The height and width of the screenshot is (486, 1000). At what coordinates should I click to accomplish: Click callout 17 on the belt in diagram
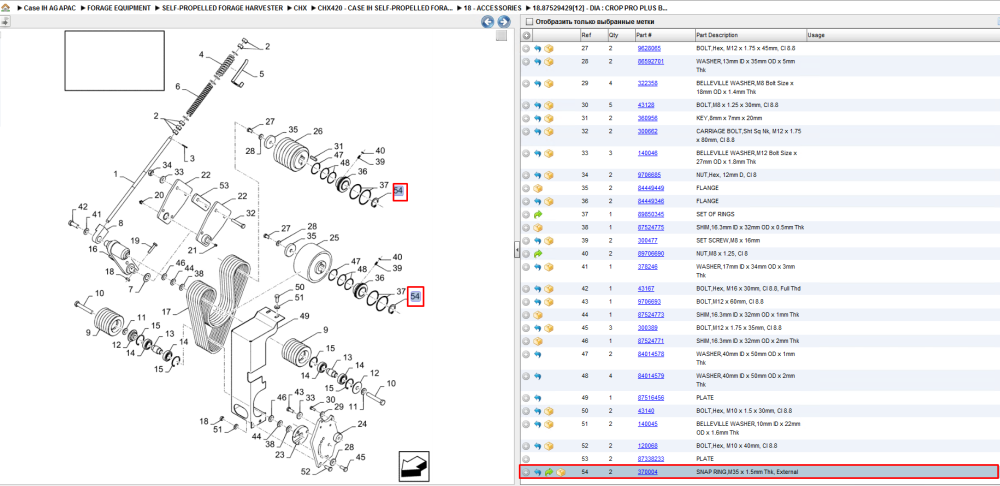[x=167, y=313]
